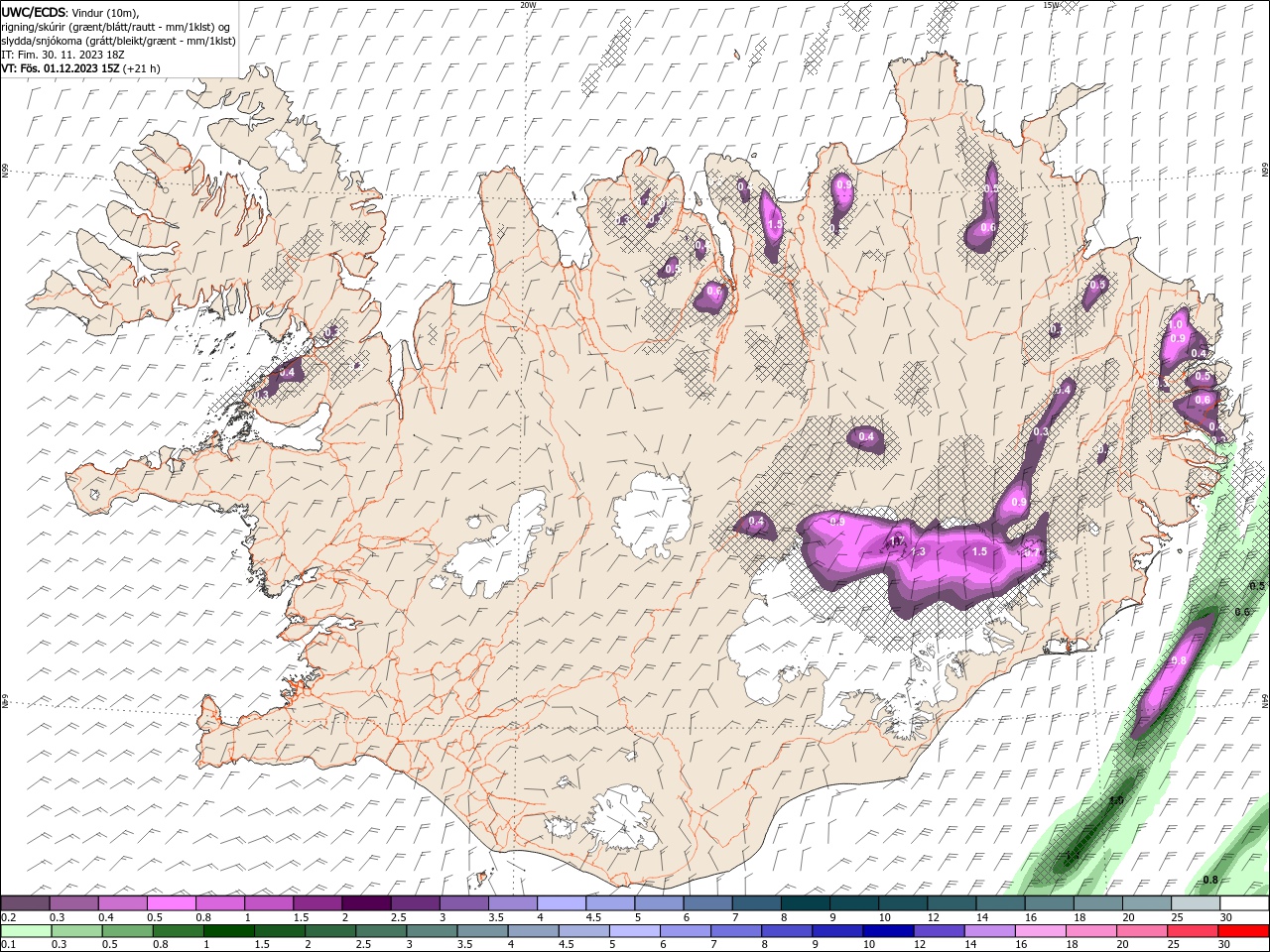Click the dark teal 9 swatch in snow legend
The image size is (1270, 952).
(x=853, y=903)
